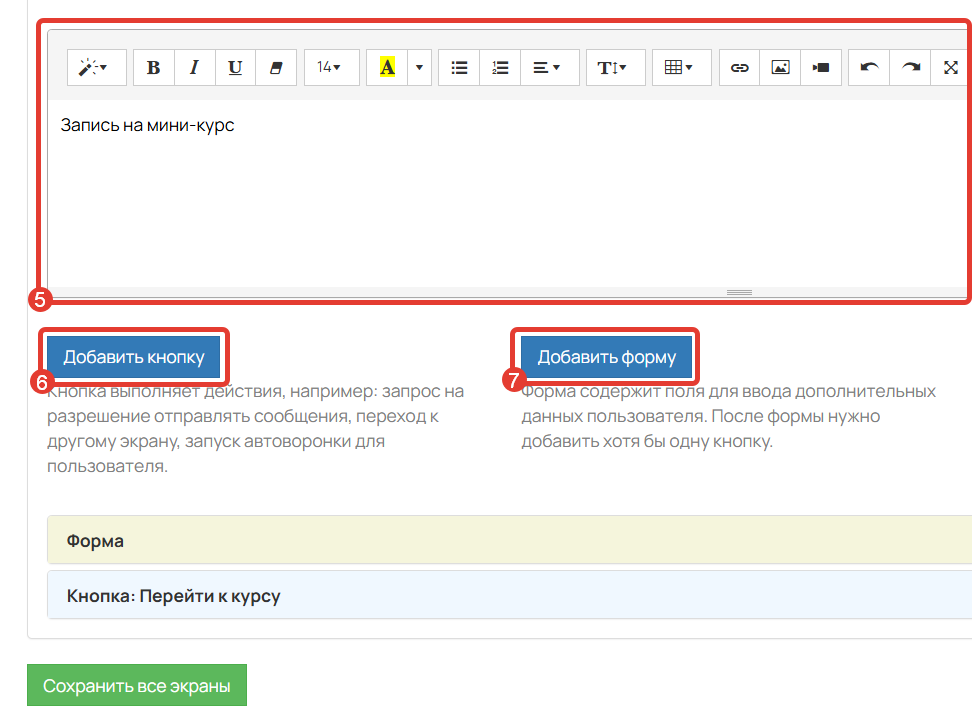The image size is (972, 719).
Task: Open the font size 14 dropdown
Action: 330,68
